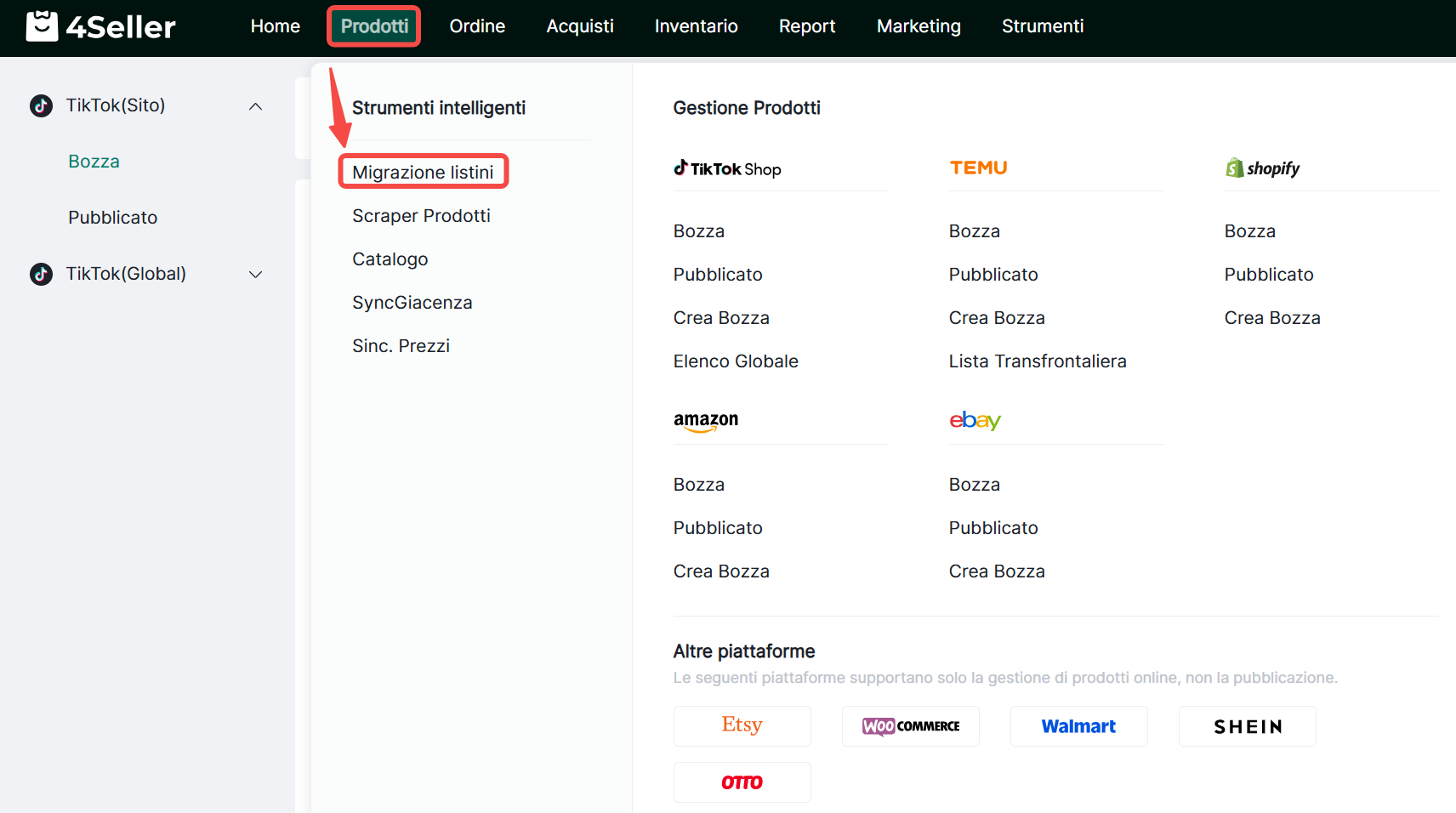Click the TikTok Shop logo heading

point(727,168)
